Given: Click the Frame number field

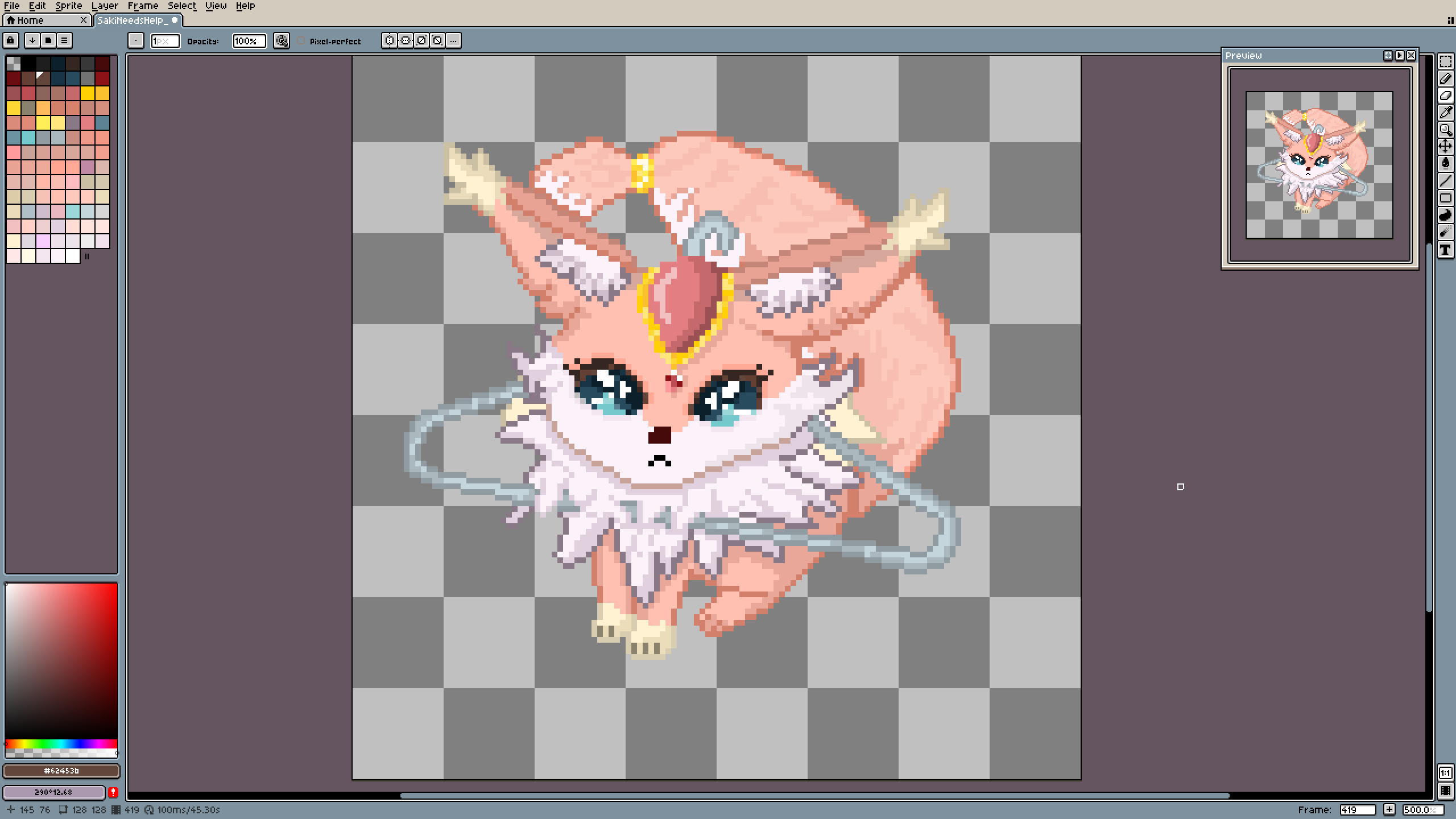Looking at the screenshot, I should pos(1358,810).
